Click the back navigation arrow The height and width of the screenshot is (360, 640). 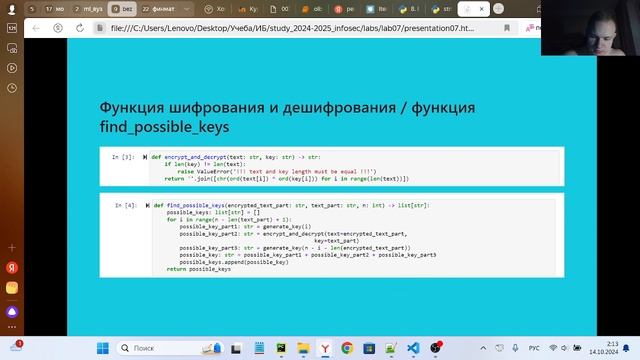pos(36,28)
